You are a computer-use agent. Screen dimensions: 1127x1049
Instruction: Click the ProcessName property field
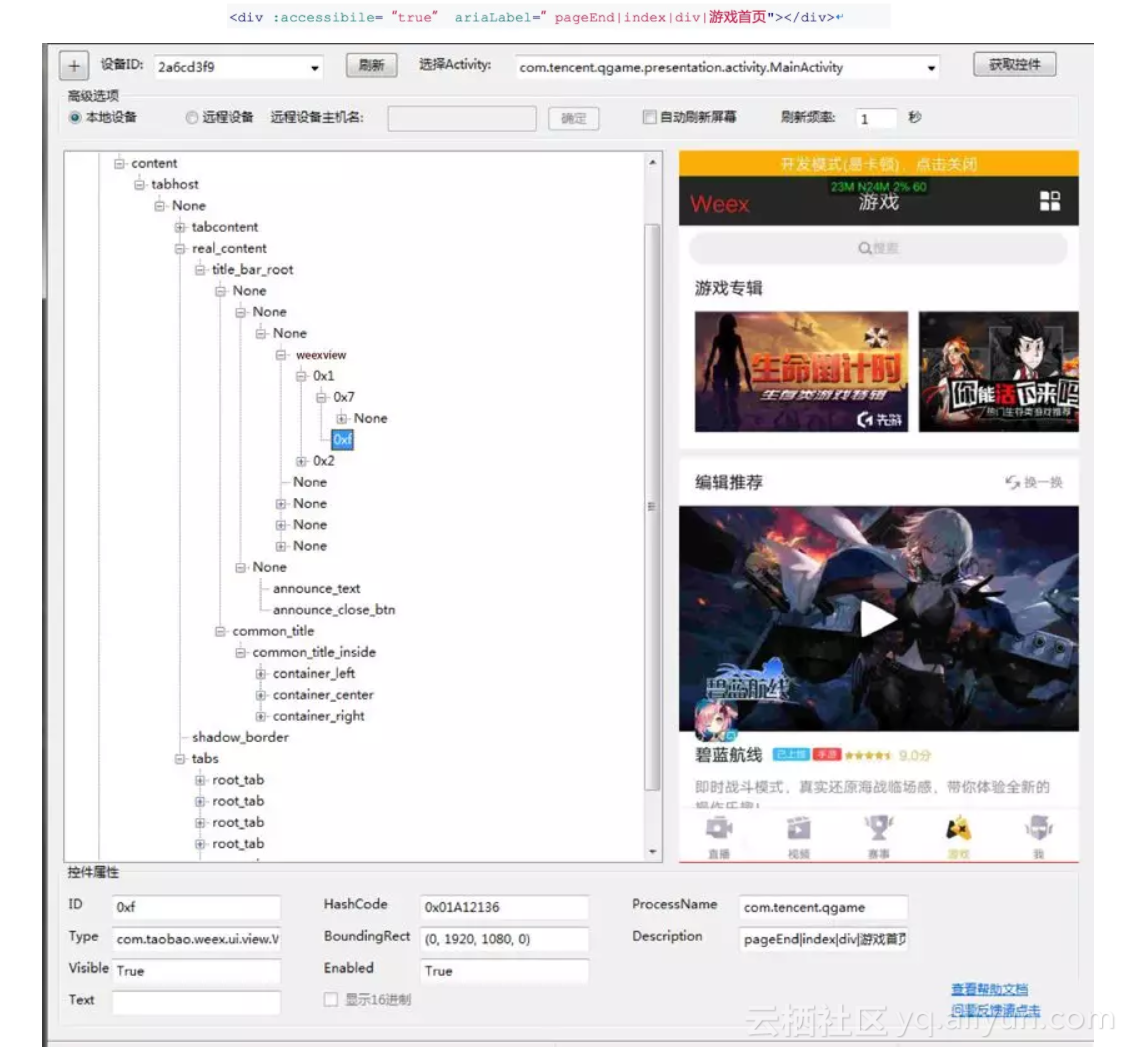(x=823, y=907)
